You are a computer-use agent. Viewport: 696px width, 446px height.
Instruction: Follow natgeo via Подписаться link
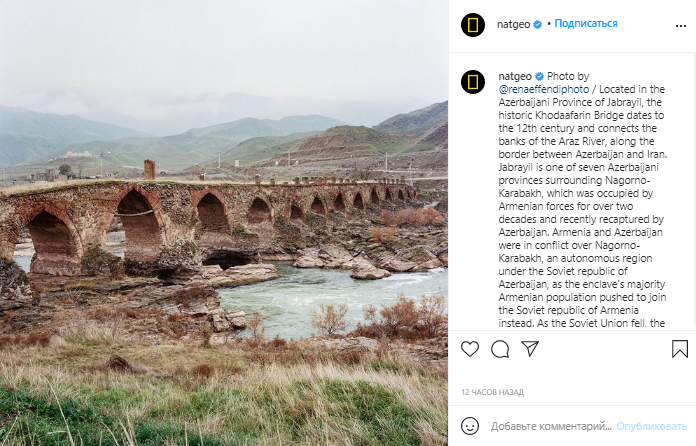tap(585, 24)
